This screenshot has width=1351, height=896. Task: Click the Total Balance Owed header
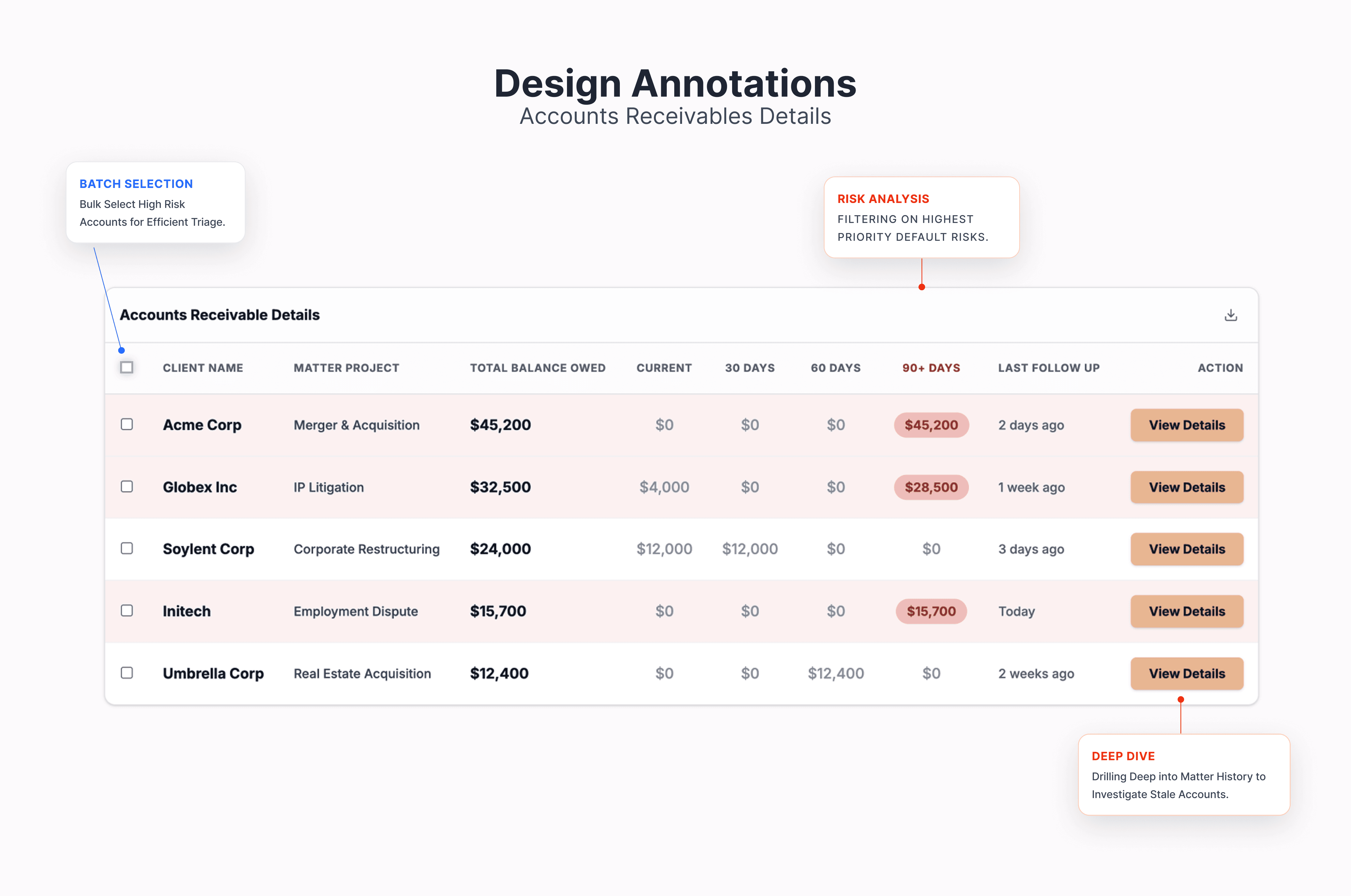(x=537, y=368)
